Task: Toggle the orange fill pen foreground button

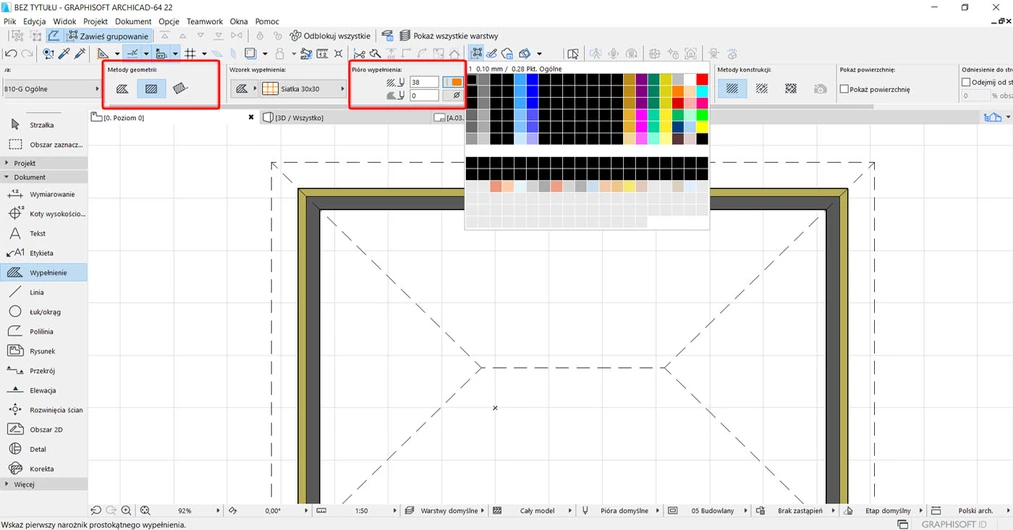Action: (x=452, y=82)
